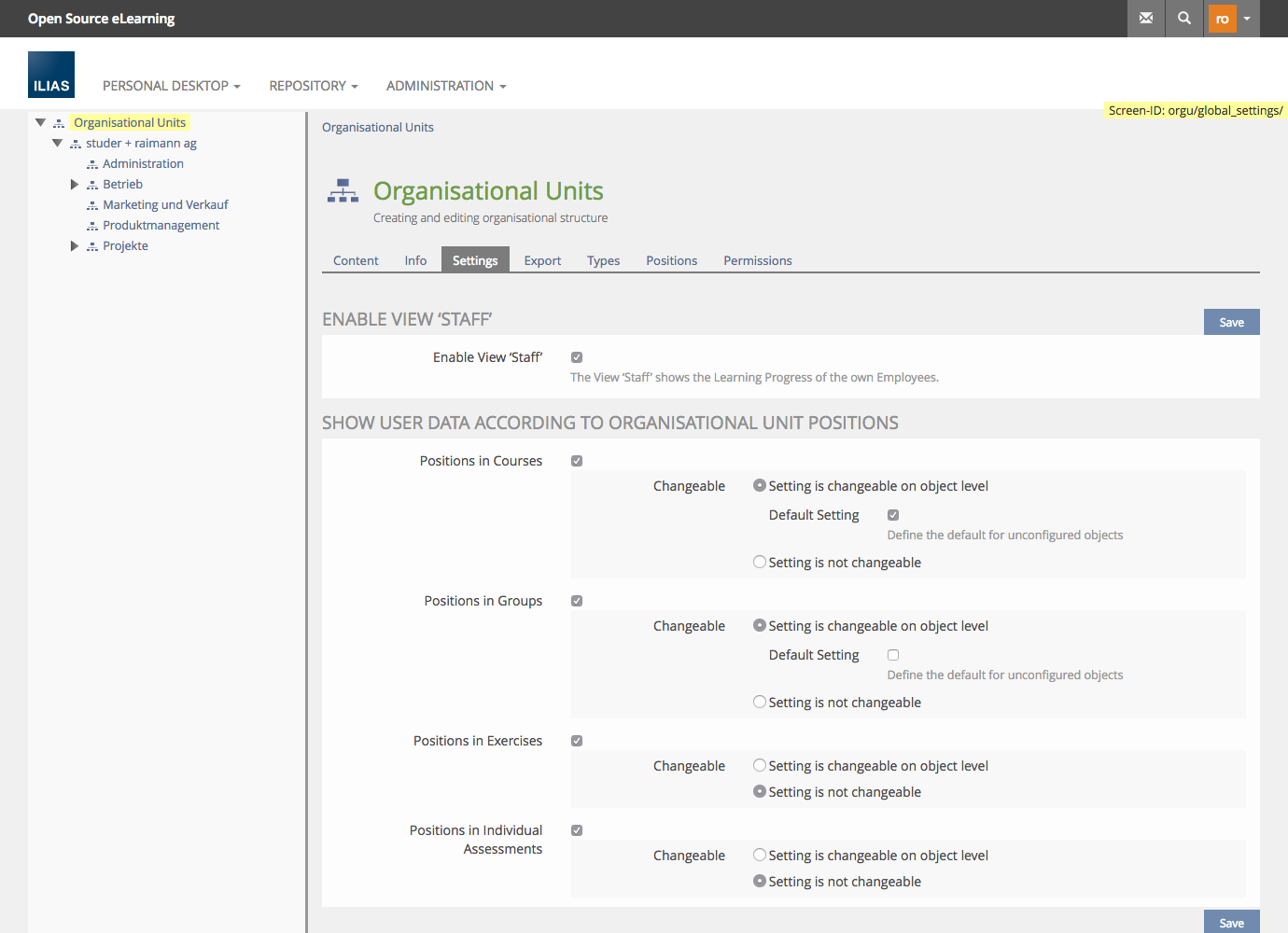Open the Administration dropdown menu
1288x933 pixels.
(x=446, y=86)
